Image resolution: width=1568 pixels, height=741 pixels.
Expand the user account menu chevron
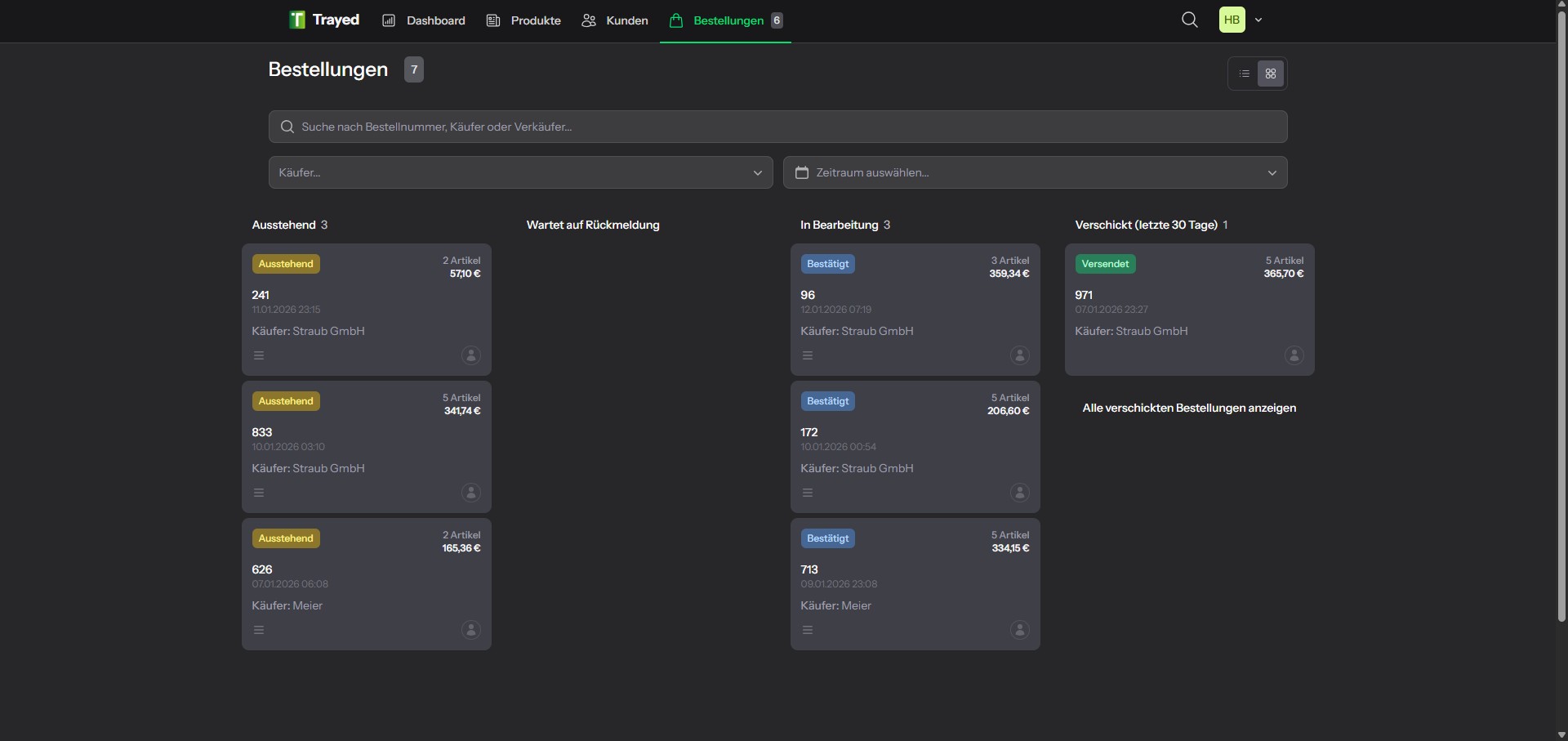tap(1258, 20)
